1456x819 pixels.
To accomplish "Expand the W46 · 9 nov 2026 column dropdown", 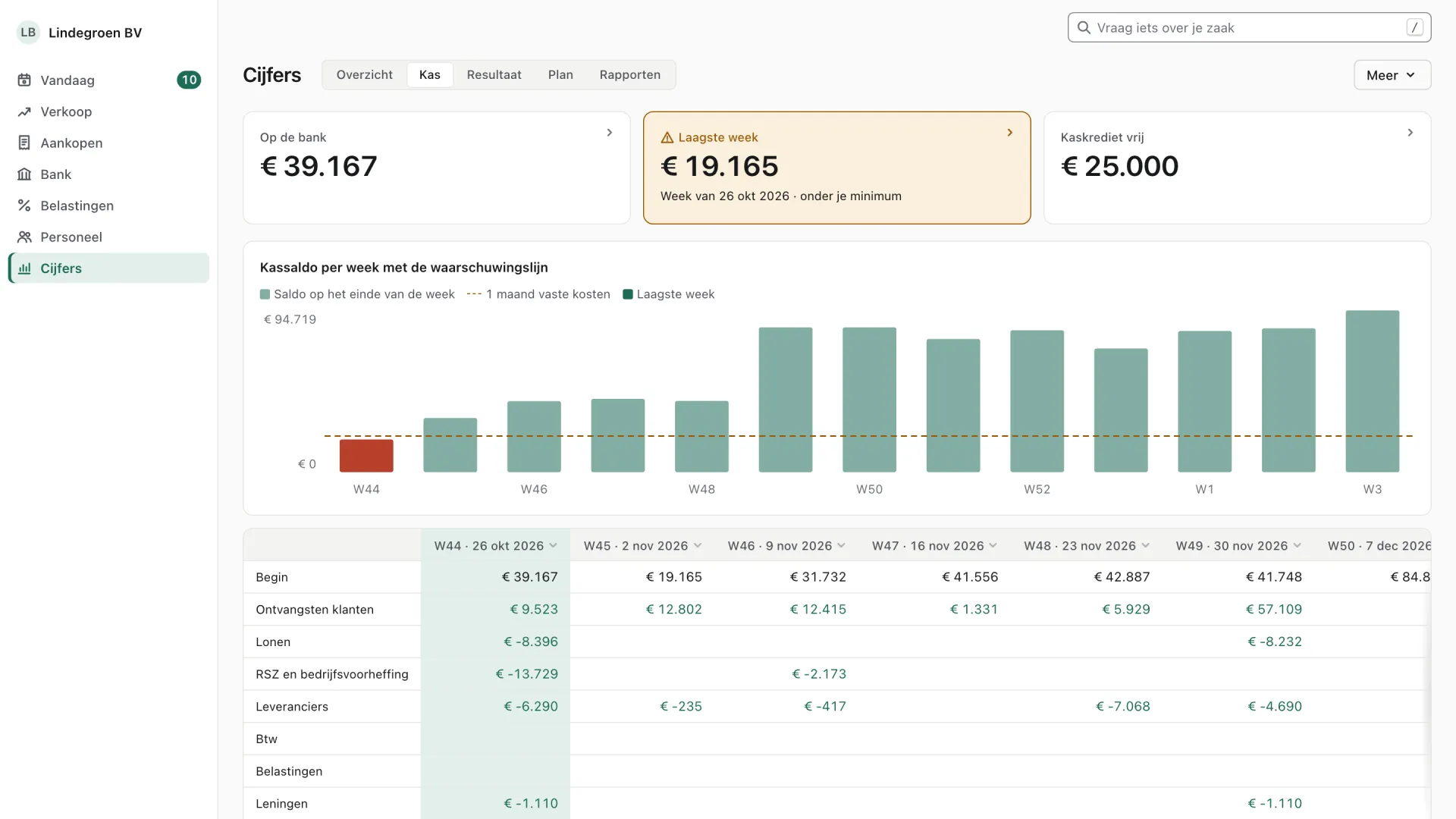I will (842, 546).
